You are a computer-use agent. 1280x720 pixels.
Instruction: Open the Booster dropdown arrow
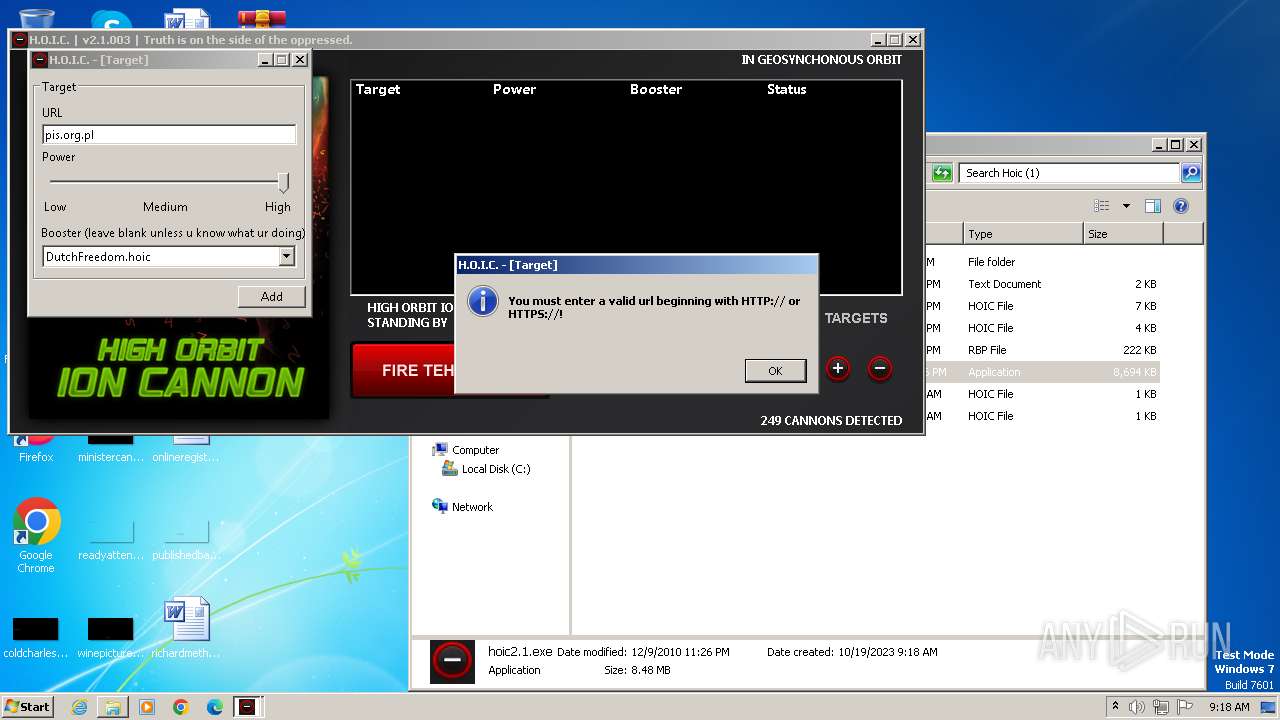click(x=287, y=257)
